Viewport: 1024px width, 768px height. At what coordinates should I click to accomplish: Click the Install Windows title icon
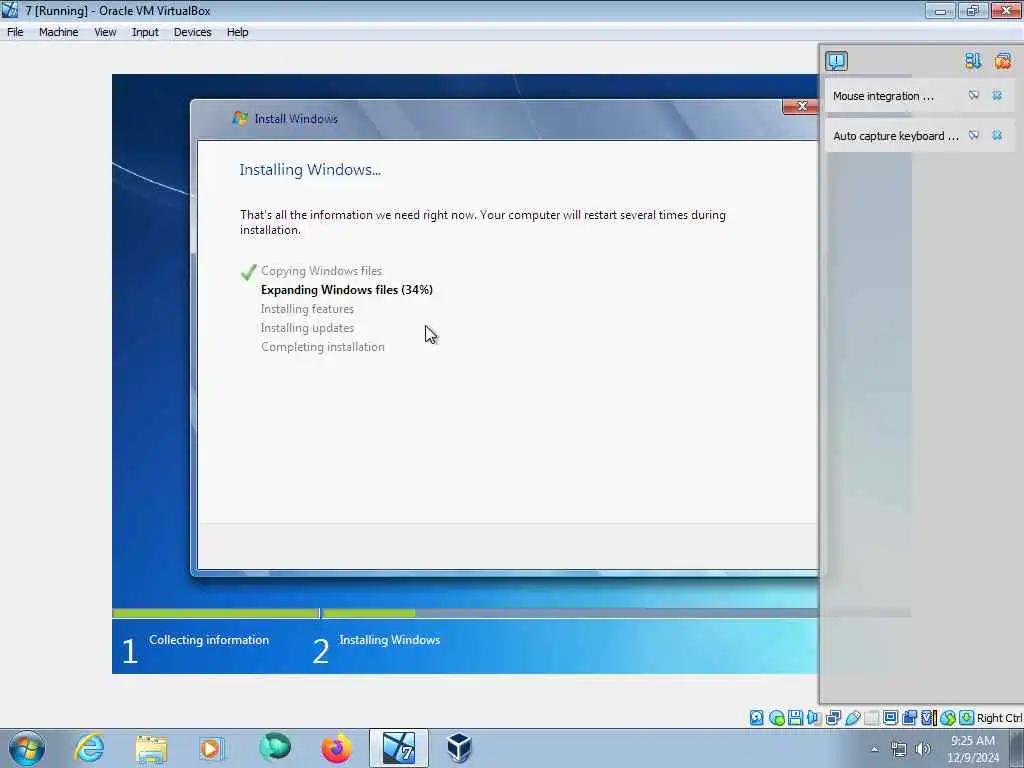[x=240, y=118]
